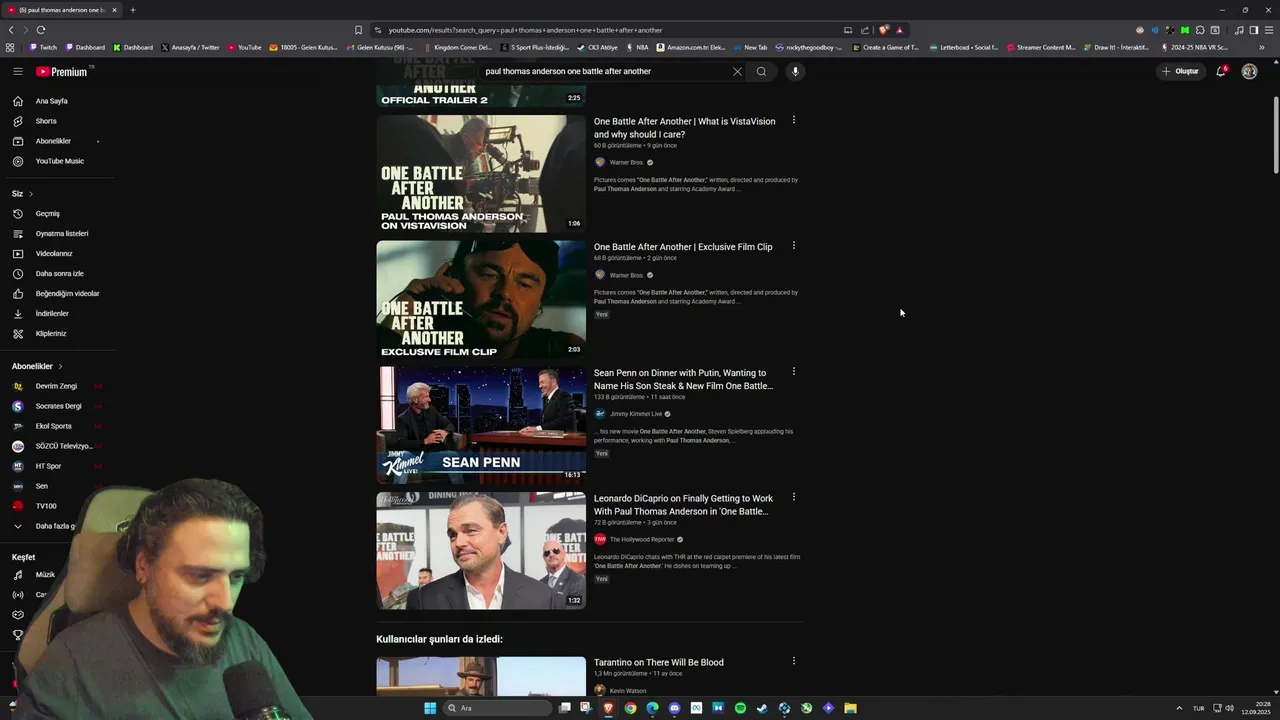This screenshot has width=1280, height=720.
Task: Open the Letterboxd bookmark
Action: [x=964, y=47]
